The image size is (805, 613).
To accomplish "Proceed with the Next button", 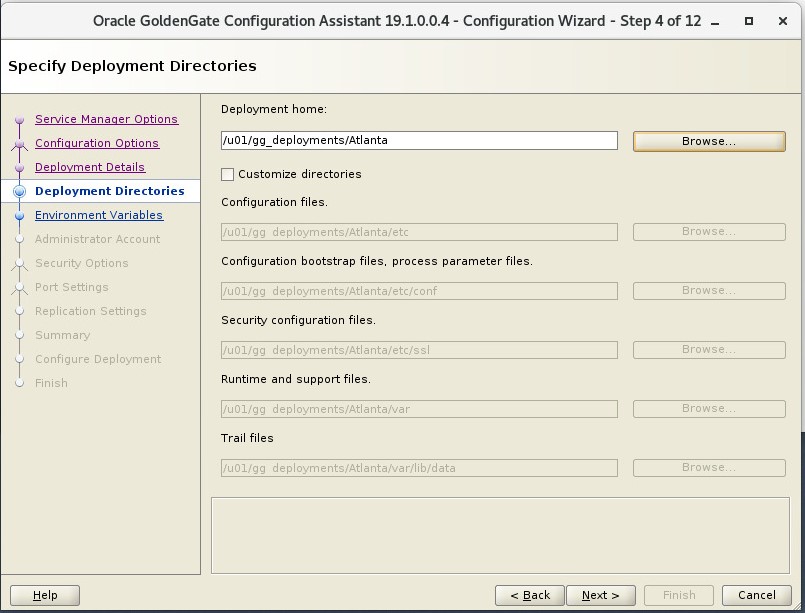I will pyautogui.click(x=601, y=596).
